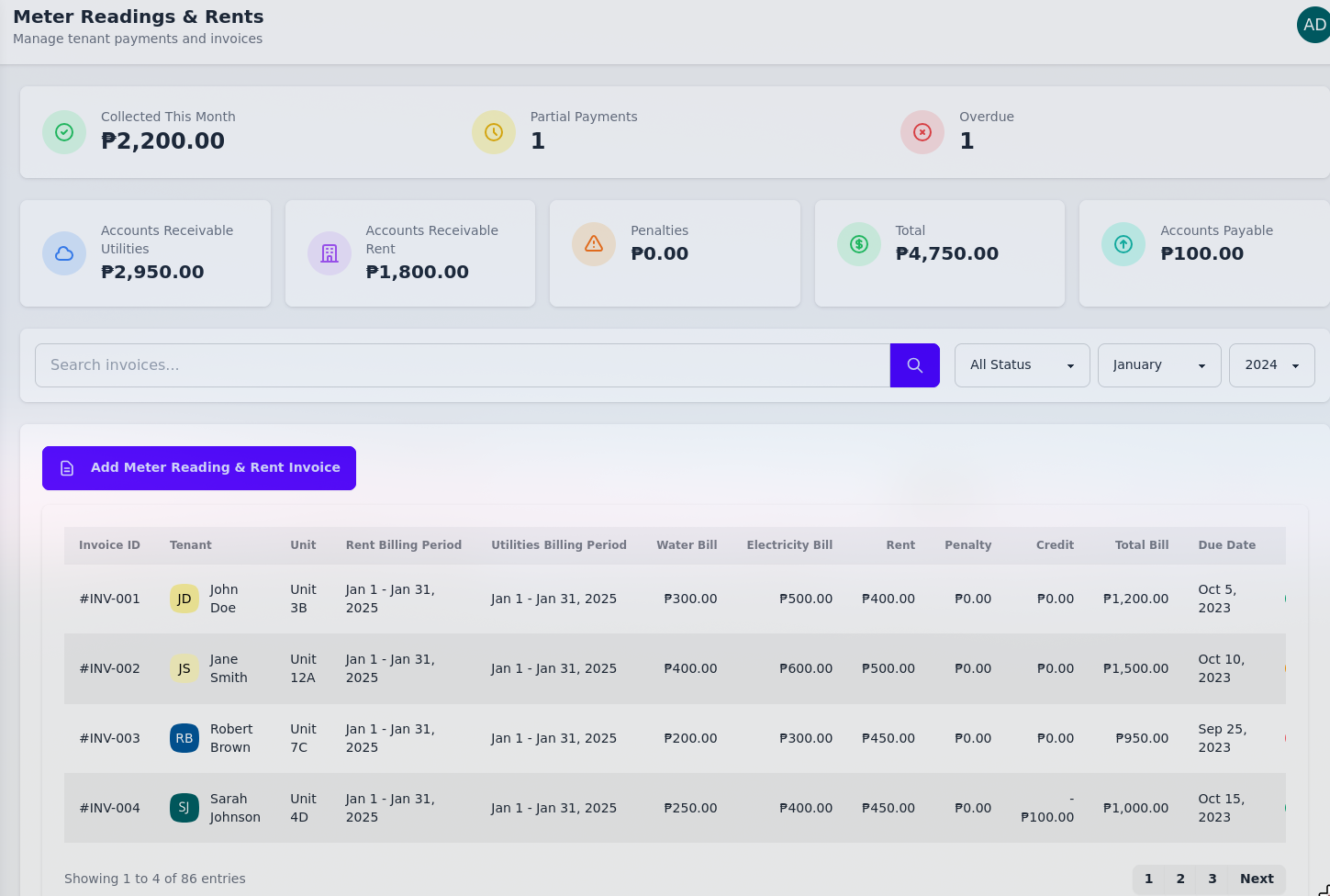Image resolution: width=1330 pixels, height=896 pixels.
Task: Select the Invoice ID column header
Action: pos(109,544)
